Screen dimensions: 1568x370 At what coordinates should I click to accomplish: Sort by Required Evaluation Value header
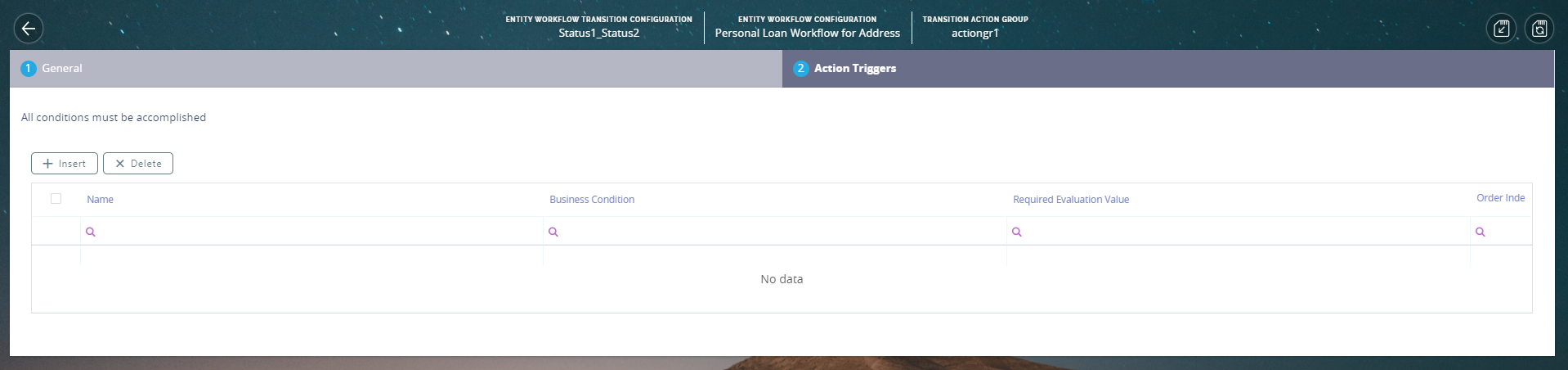pos(1070,200)
